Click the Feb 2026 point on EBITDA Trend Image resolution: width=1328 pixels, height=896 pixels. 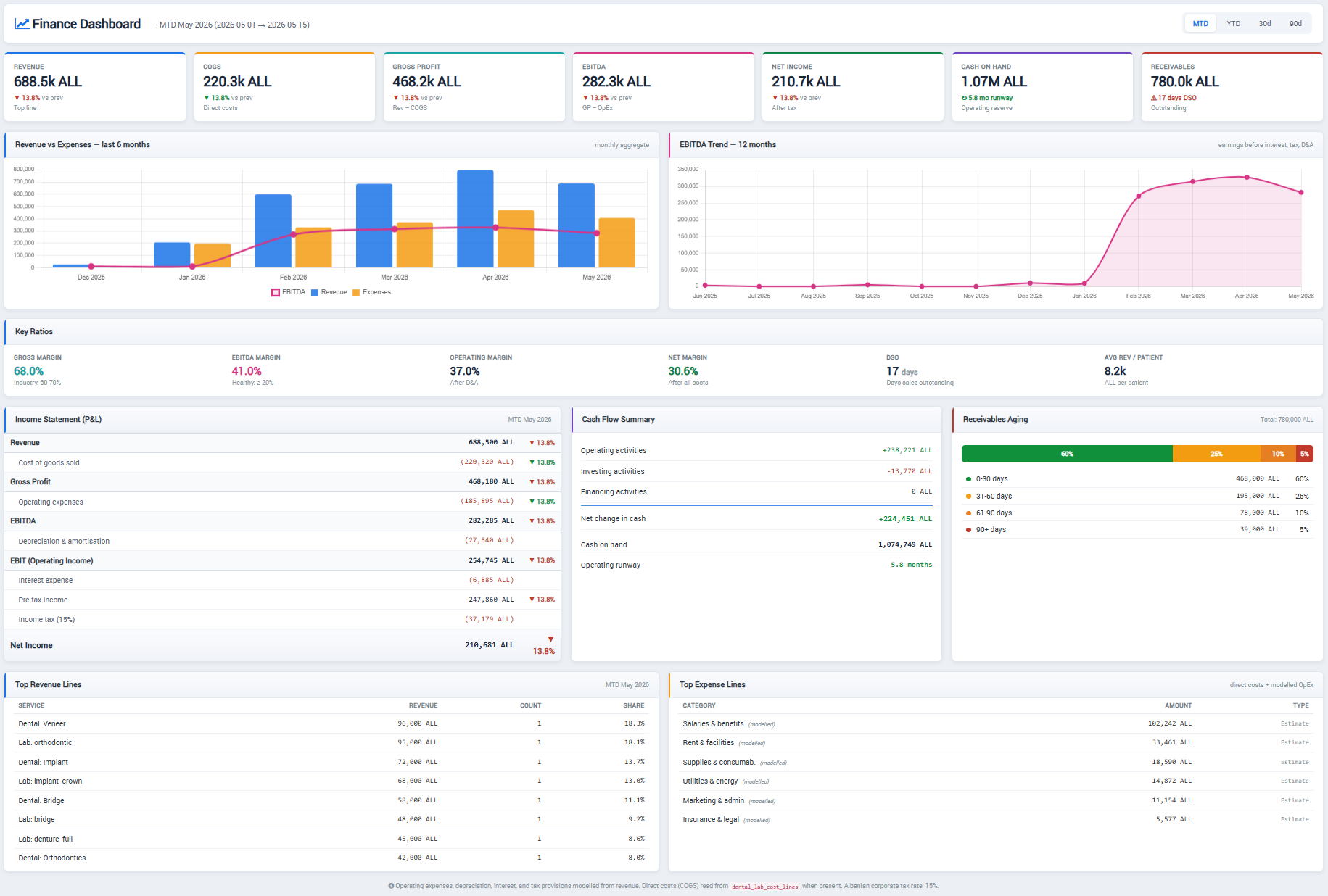[x=1139, y=196]
